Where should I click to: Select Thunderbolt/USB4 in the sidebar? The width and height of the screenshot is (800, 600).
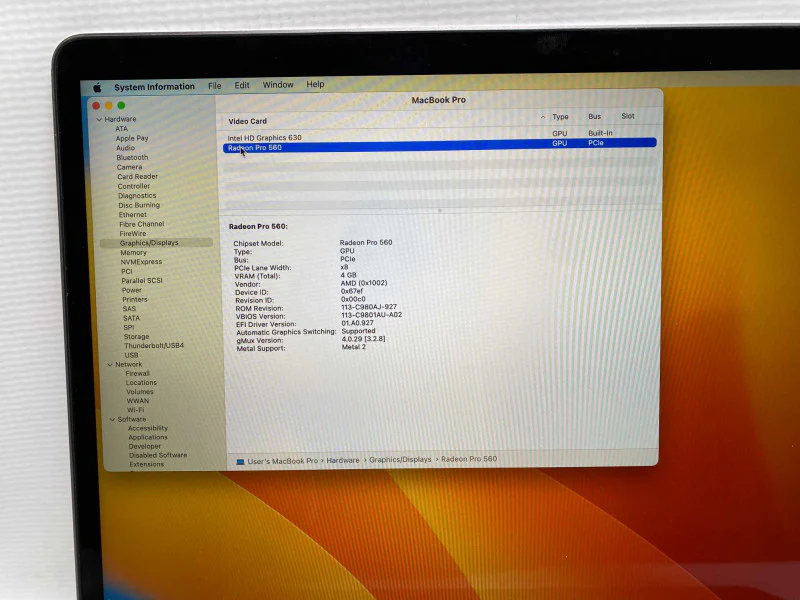pos(154,345)
